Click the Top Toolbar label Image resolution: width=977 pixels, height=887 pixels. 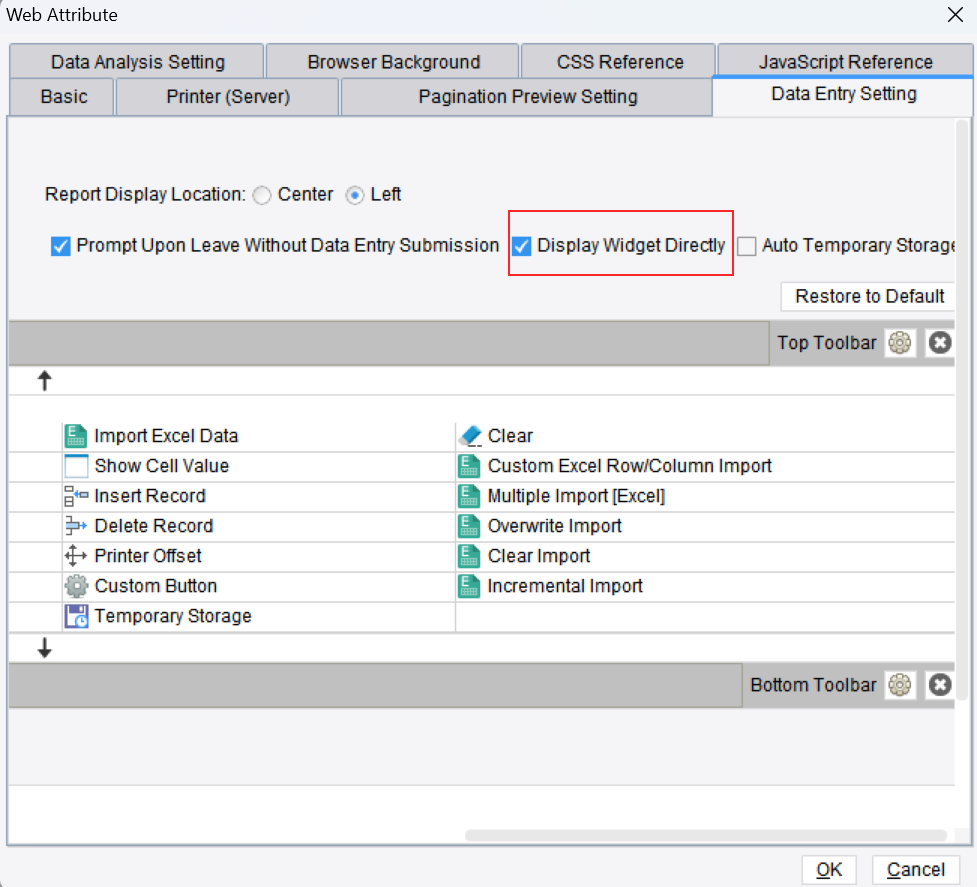[x=826, y=343]
